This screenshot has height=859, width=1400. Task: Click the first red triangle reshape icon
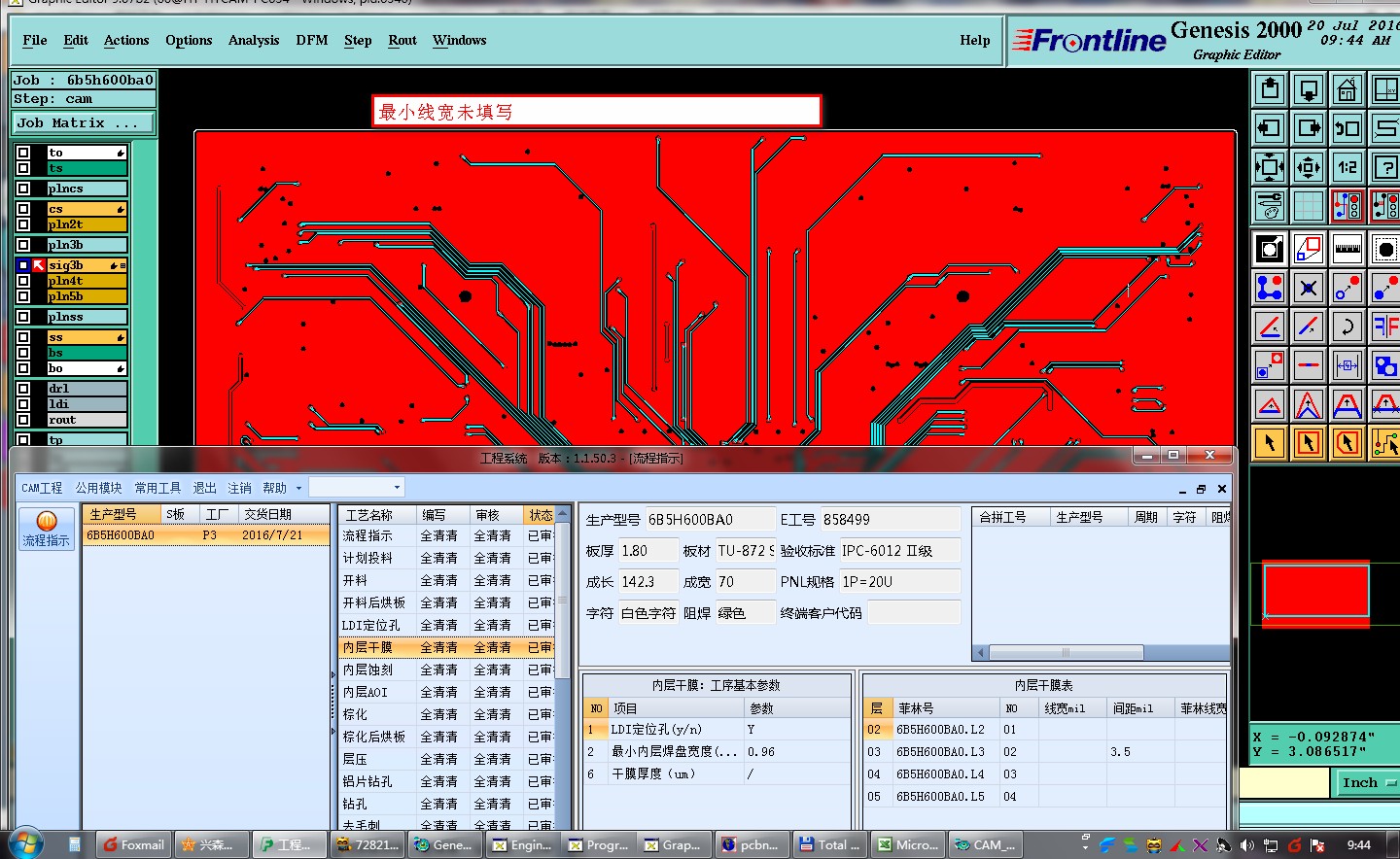1270,404
